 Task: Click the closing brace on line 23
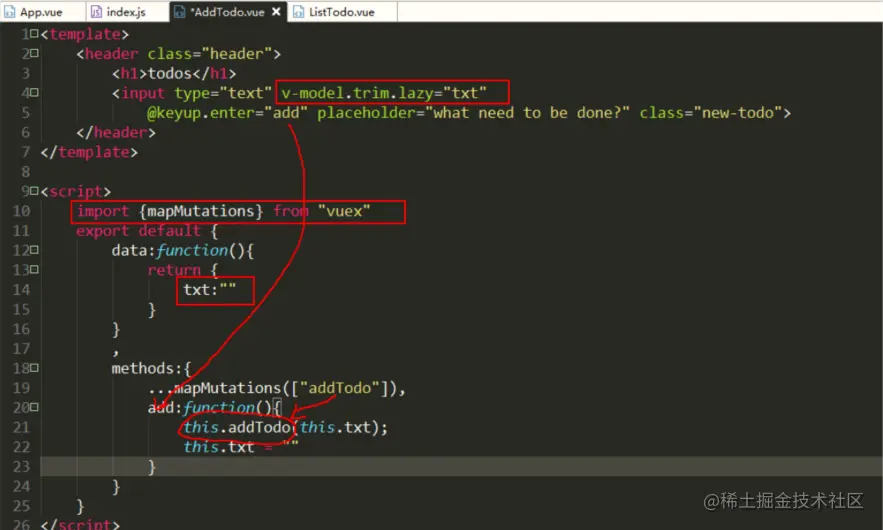coord(151,466)
